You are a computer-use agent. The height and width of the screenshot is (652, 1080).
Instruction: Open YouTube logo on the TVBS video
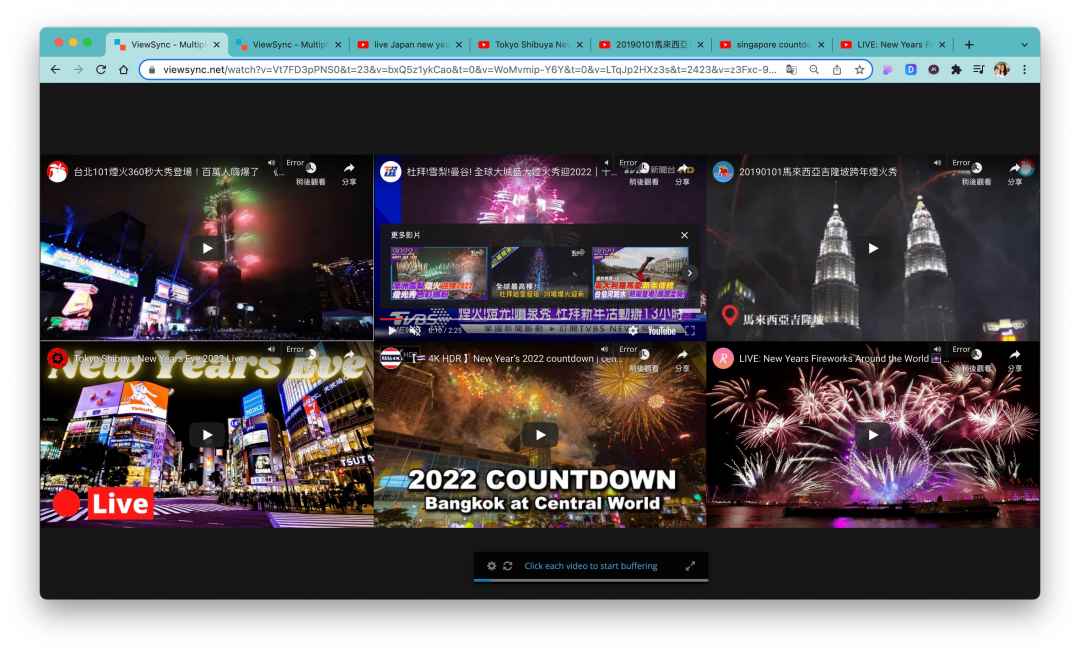(661, 331)
